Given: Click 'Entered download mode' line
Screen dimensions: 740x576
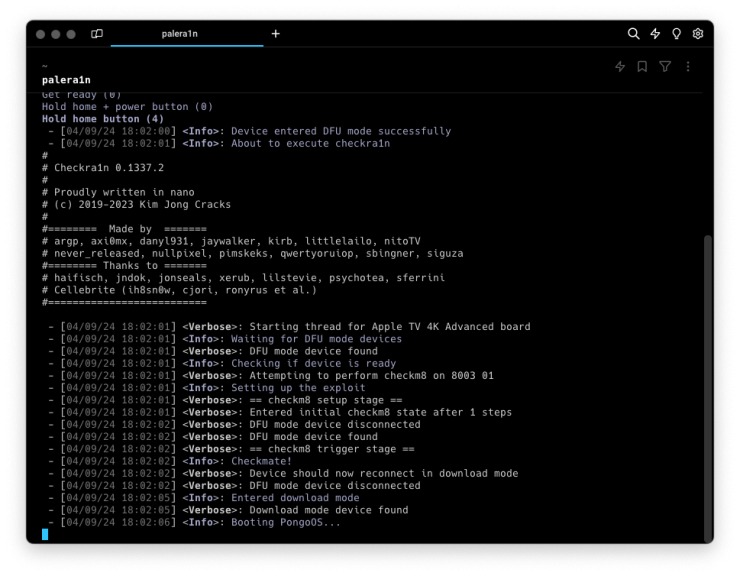Looking at the screenshot, I should click(295, 498).
